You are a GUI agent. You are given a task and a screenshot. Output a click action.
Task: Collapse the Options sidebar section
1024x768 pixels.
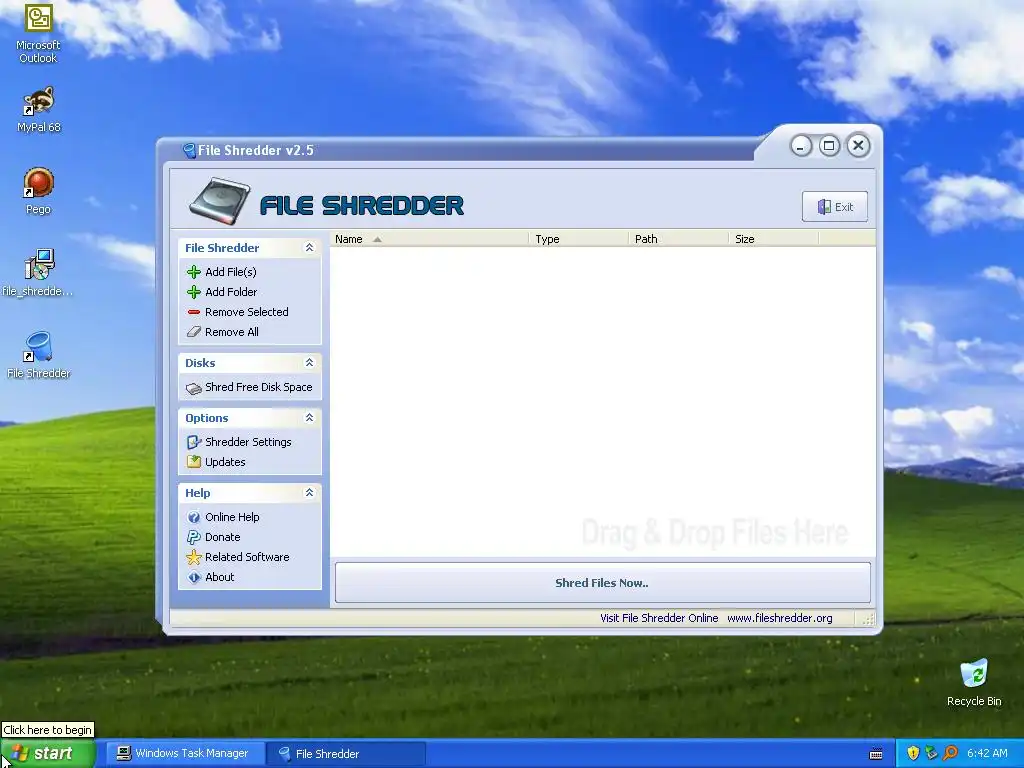[310, 417]
